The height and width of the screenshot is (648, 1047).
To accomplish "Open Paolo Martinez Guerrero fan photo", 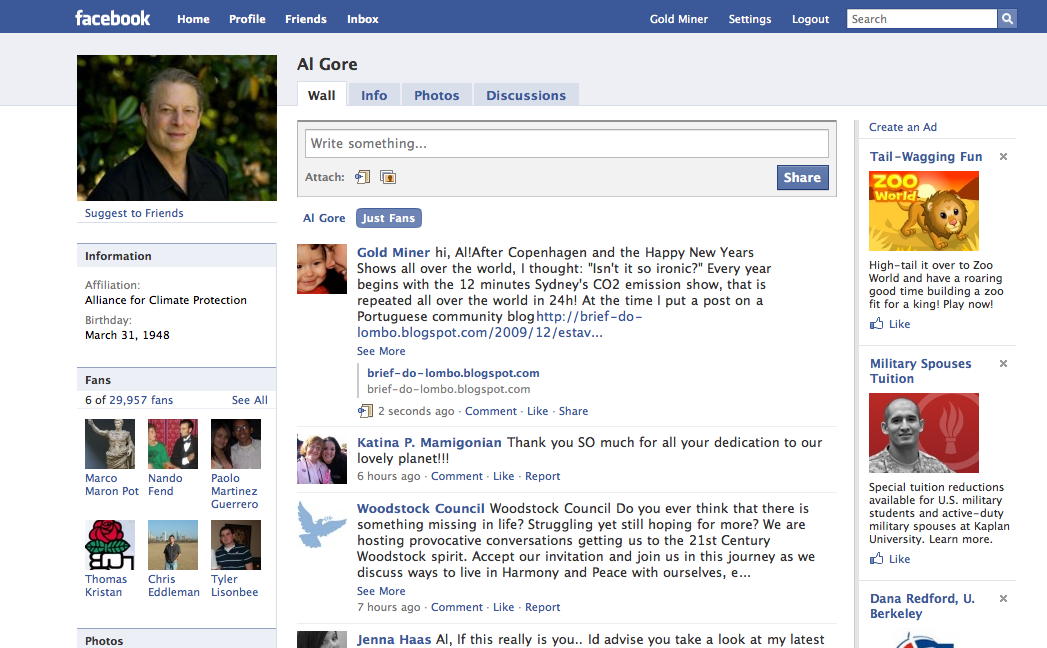I will tap(236, 444).
